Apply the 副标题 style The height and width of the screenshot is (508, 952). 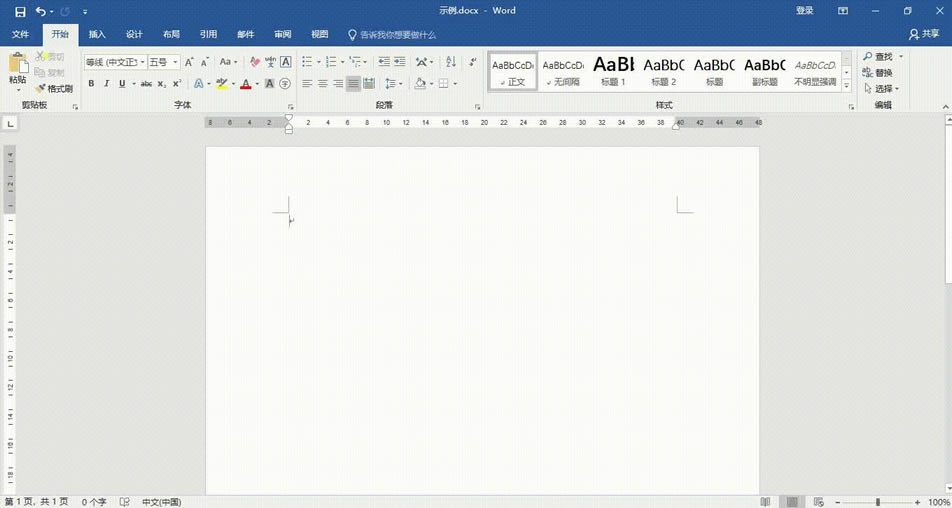pos(765,70)
